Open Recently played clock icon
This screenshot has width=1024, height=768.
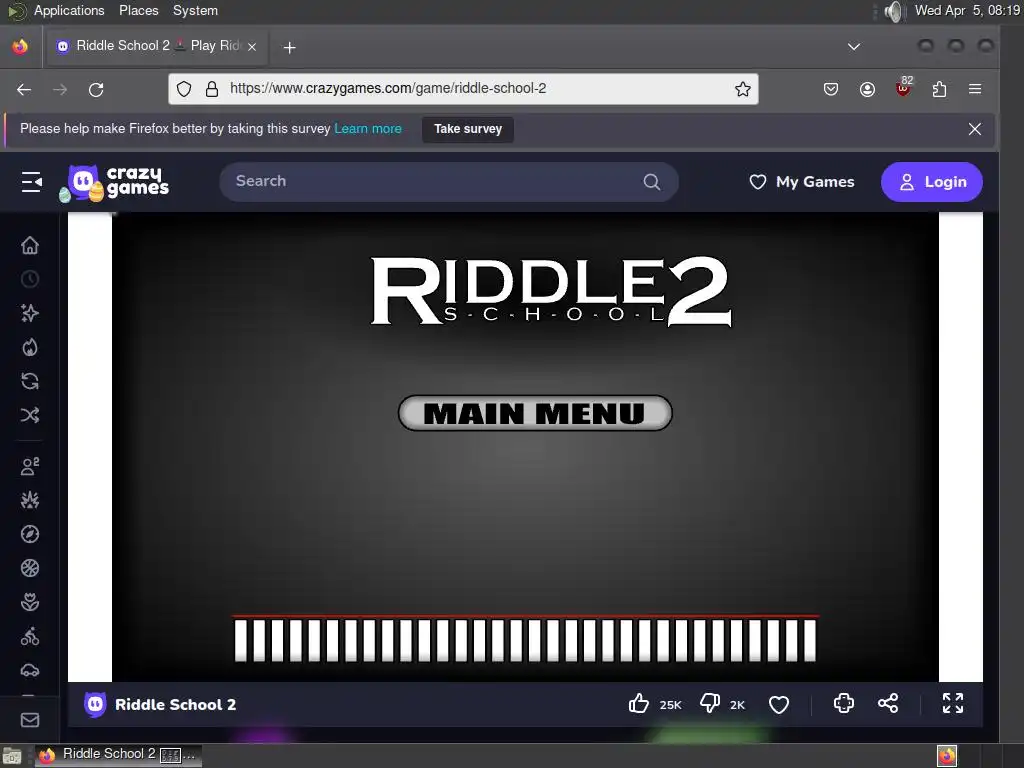[30, 280]
